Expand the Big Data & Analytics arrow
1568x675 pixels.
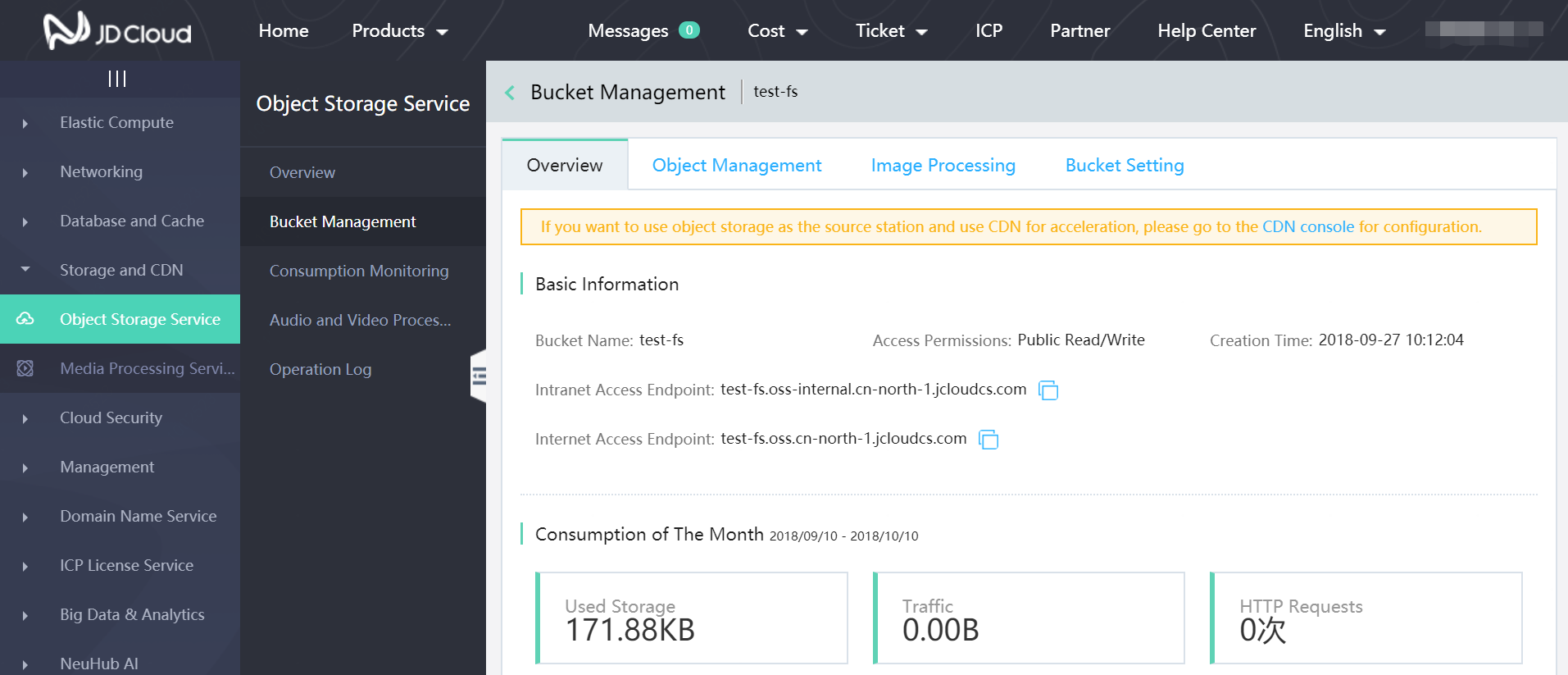pos(25,615)
